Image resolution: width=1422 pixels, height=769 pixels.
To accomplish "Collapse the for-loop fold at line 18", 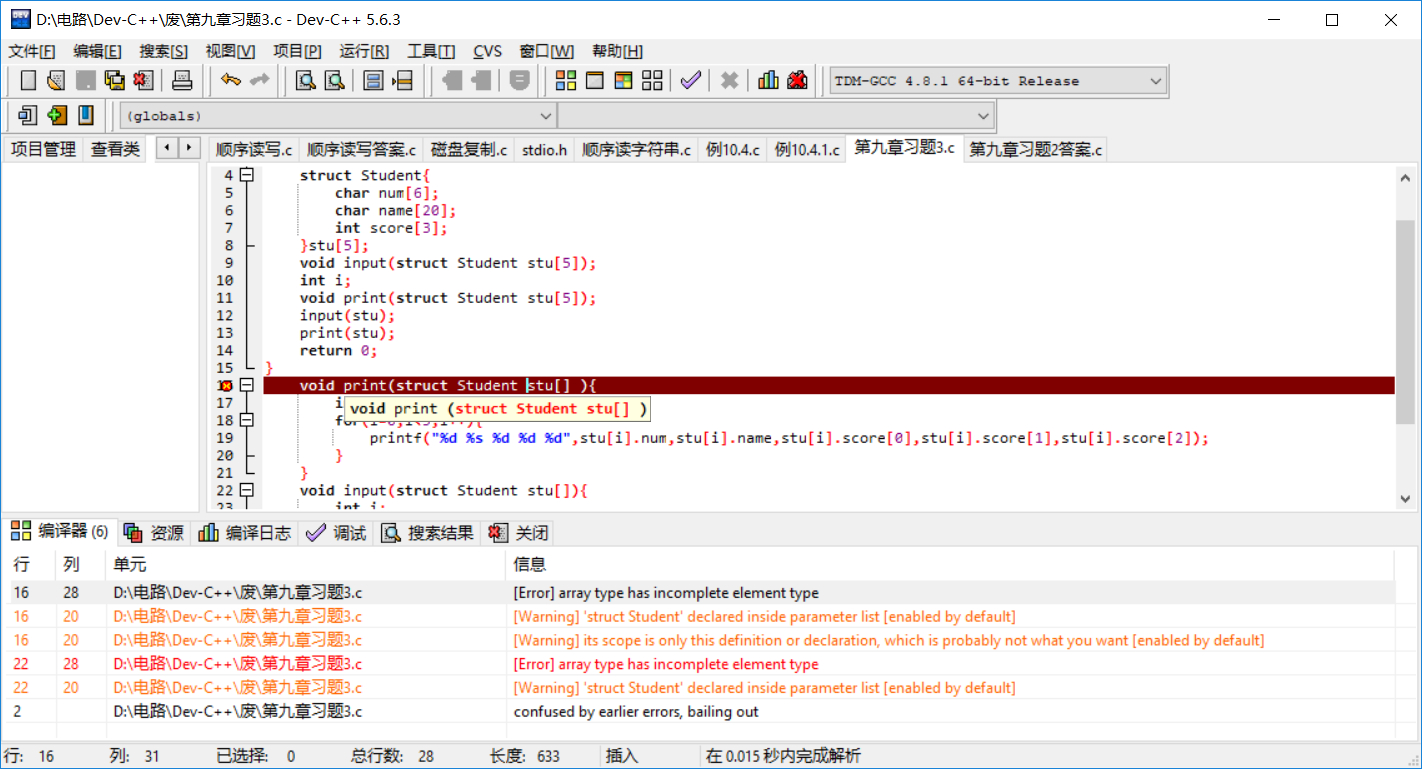I will pos(246,420).
